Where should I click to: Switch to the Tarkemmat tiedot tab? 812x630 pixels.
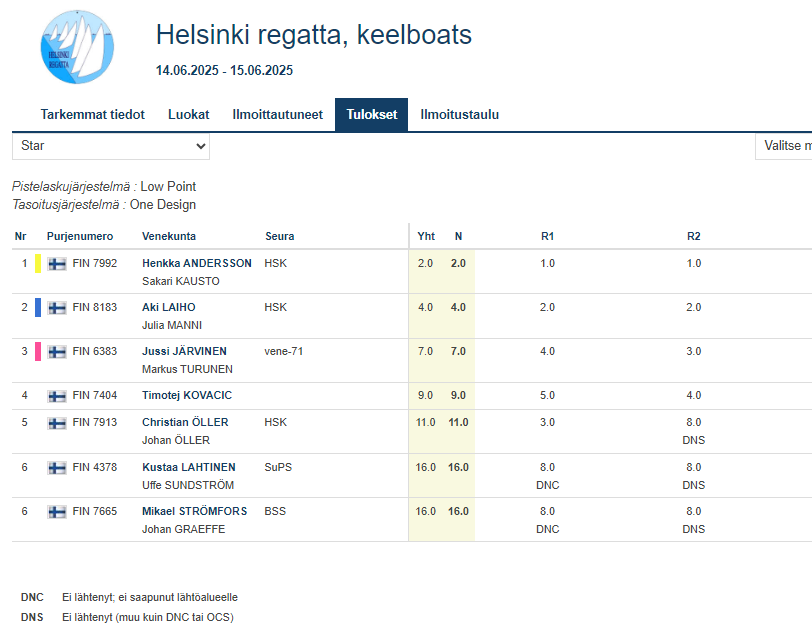click(92, 115)
